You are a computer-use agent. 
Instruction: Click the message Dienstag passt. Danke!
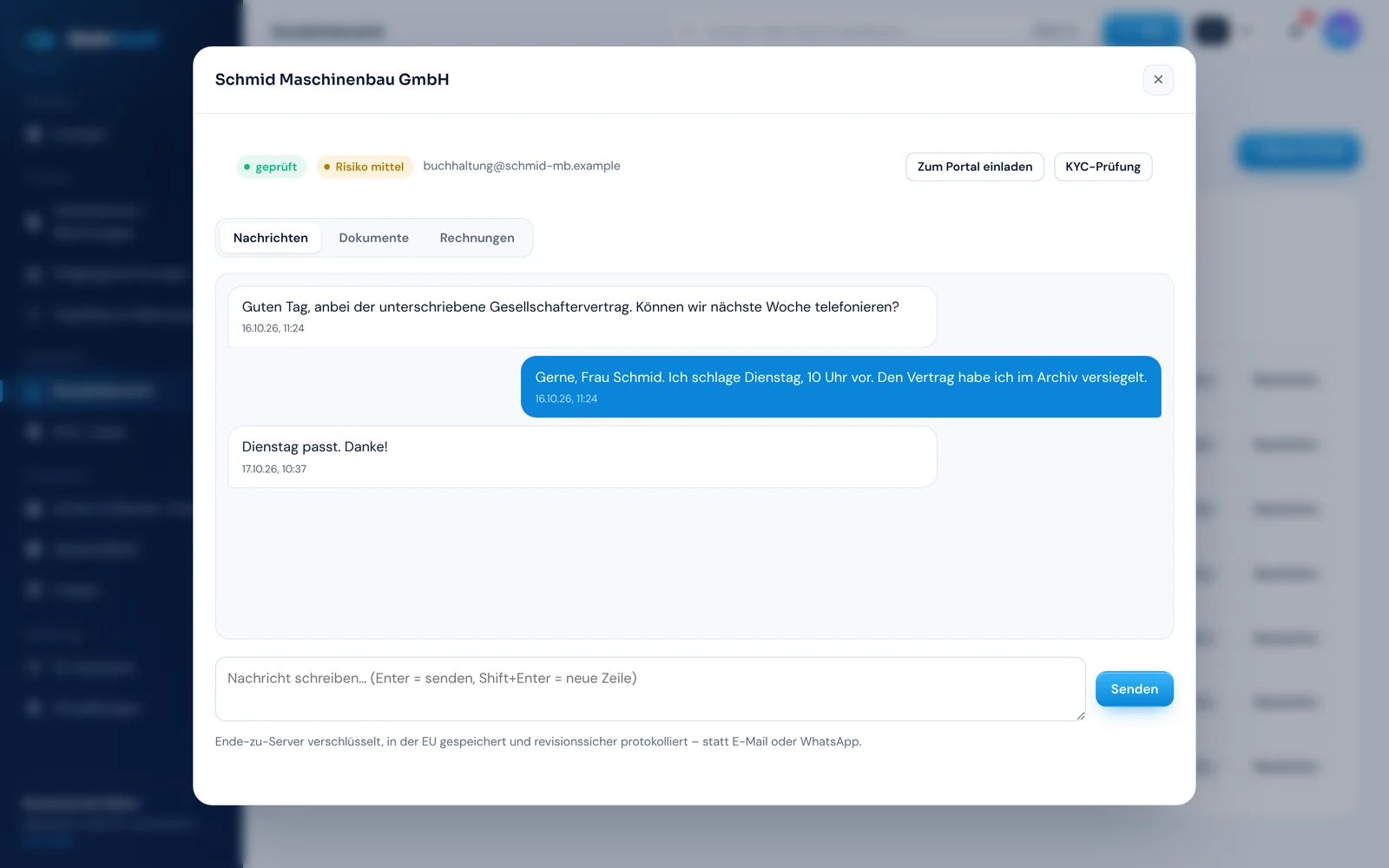pyautogui.click(x=582, y=457)
